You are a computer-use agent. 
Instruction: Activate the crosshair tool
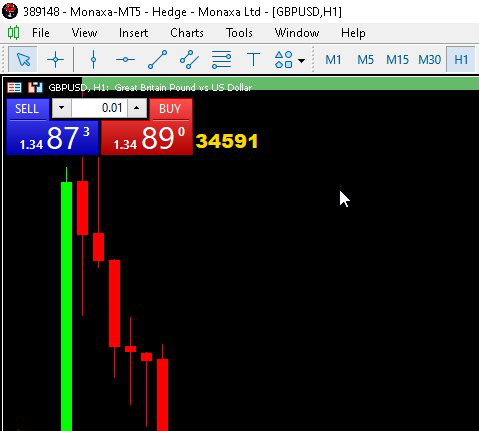[x=55, y=60]
